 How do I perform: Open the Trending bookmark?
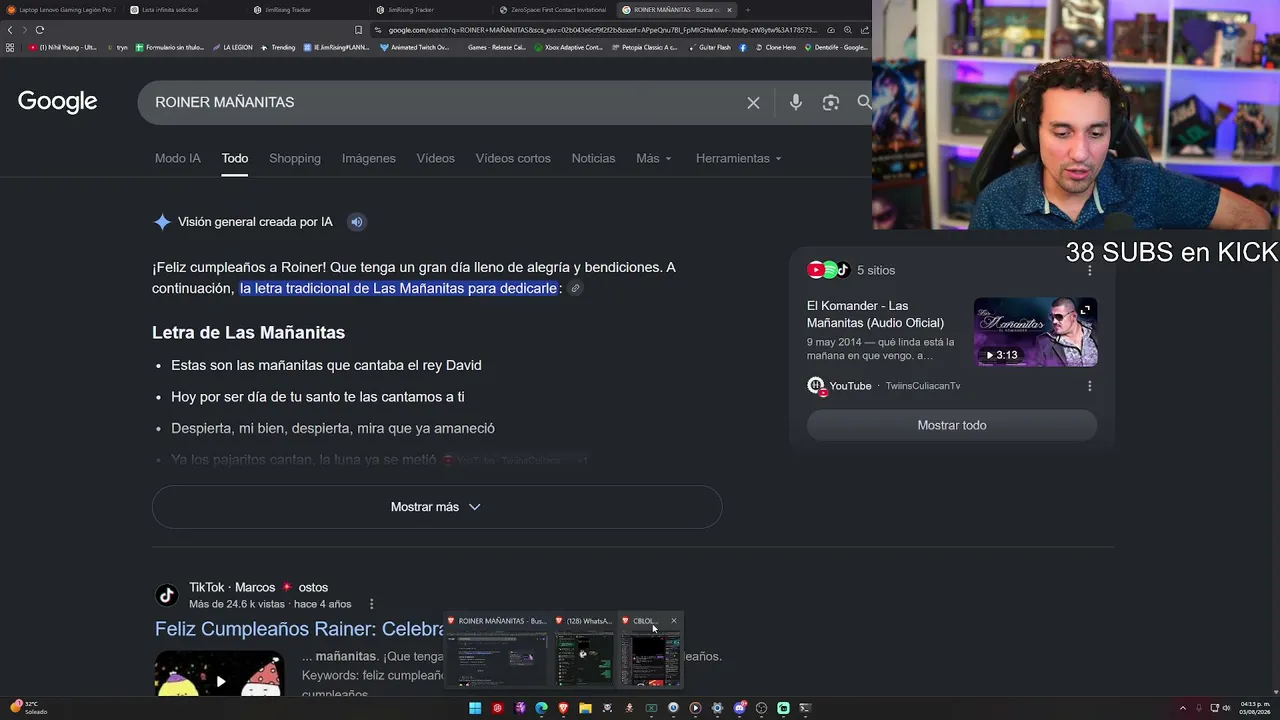coord(278,47)
